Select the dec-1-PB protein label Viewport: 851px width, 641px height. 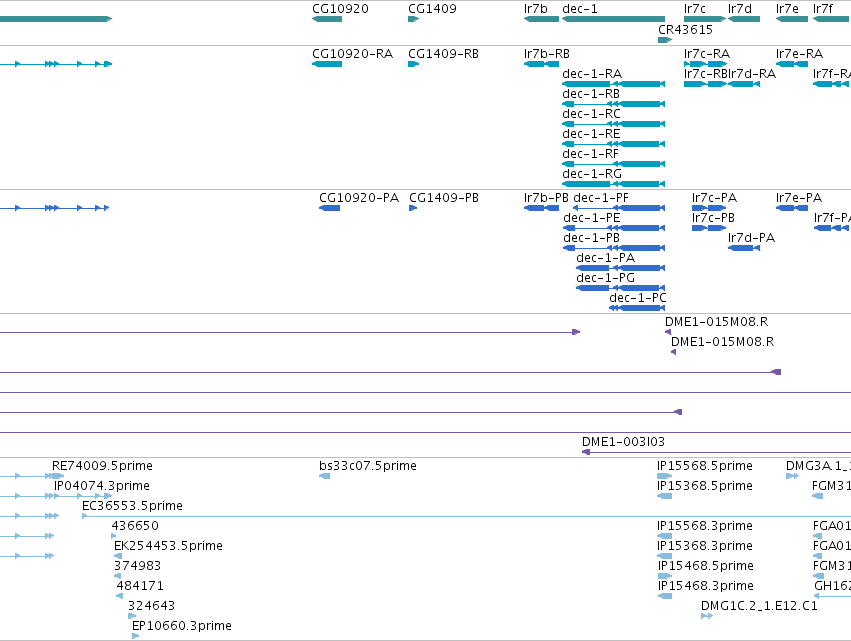(592, 238)
